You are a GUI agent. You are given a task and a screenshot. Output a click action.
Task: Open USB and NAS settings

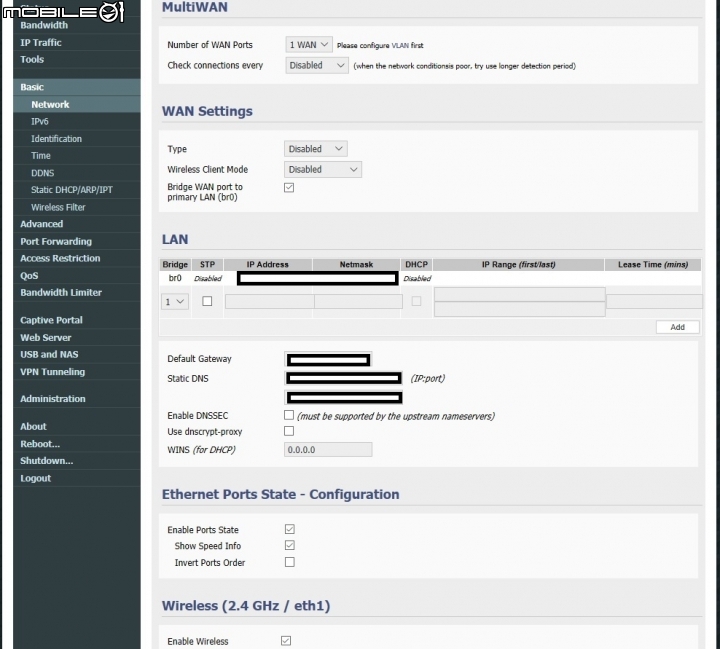click(49, 355)
